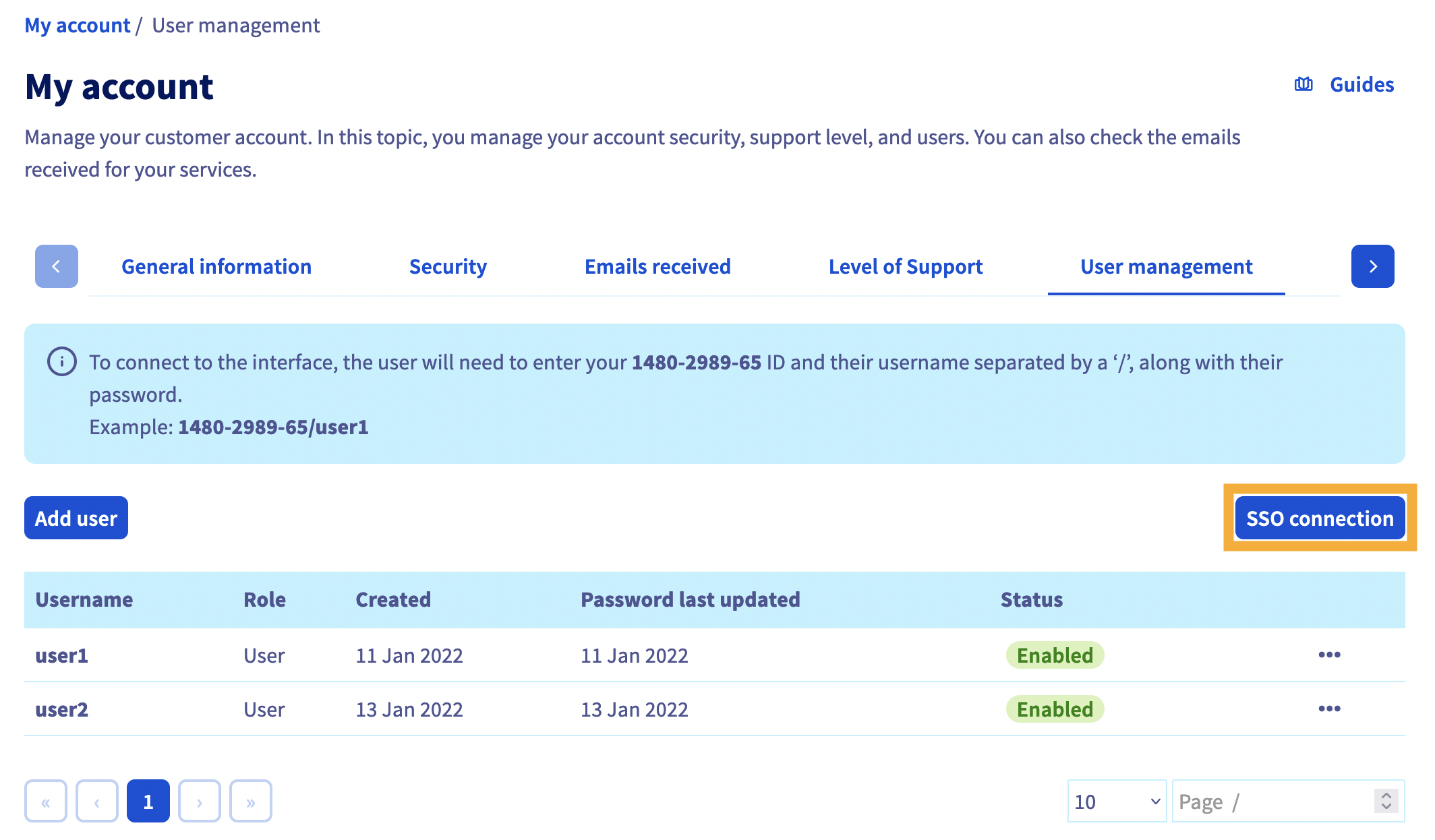Click the next page arrow
The height and width of the screenshot is (840, 1435).
click(200, 802)
